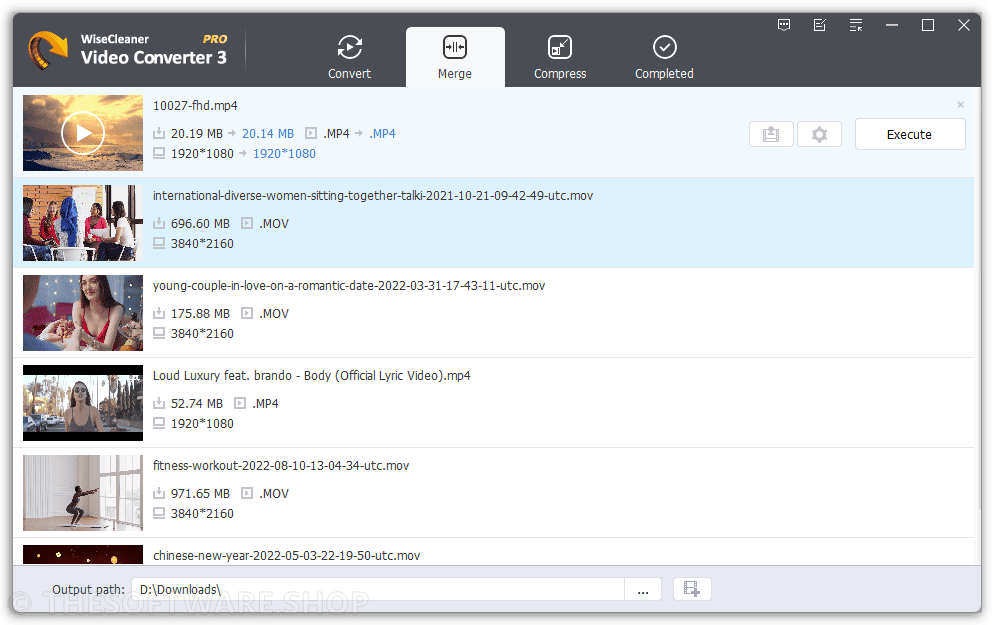This screenshot has width=994, height=625.
Task: Maximize the Video Converter window
Action: pyautogui.click(x=928, y=25)
